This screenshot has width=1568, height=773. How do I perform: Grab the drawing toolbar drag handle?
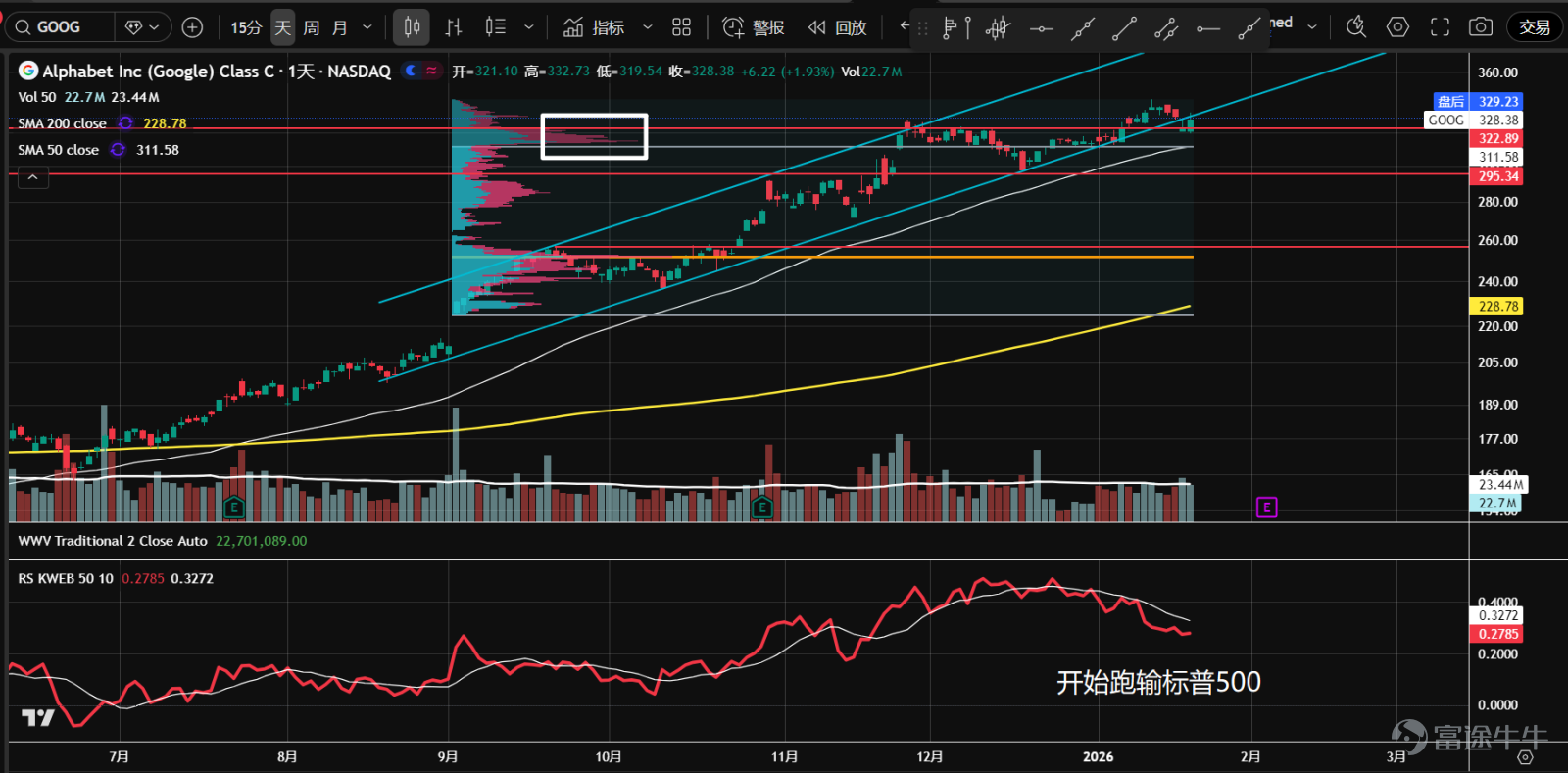pos(922,29)
